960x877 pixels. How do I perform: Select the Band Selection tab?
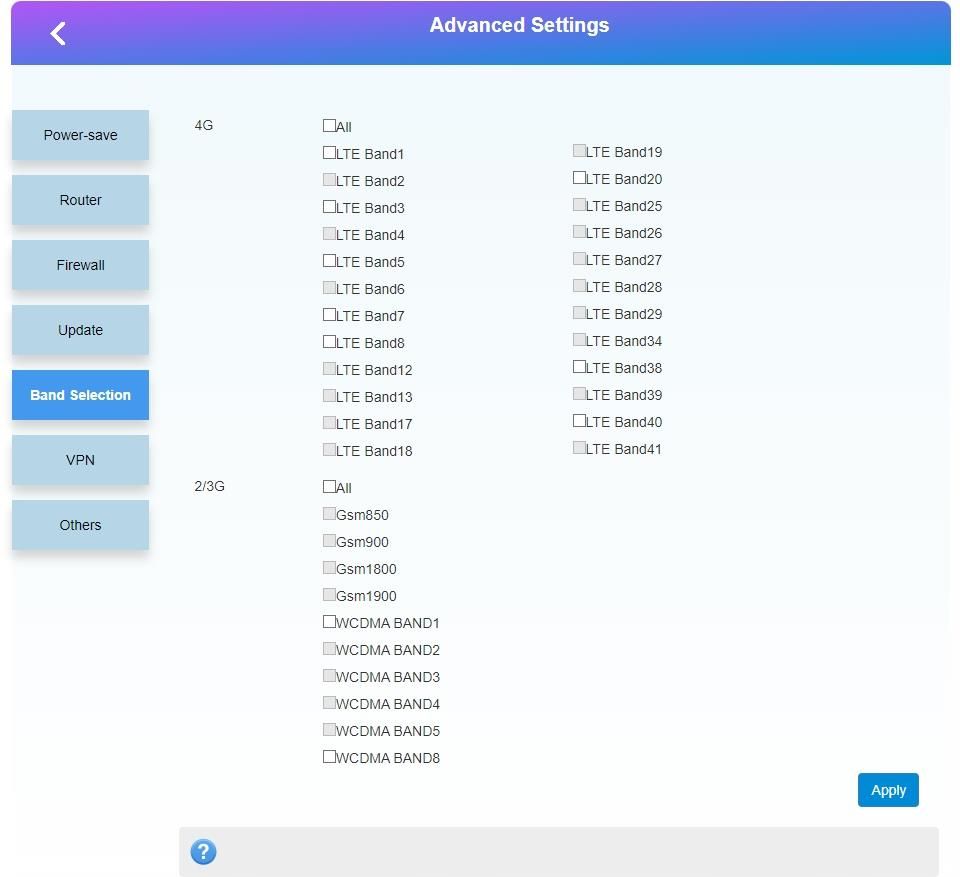click(x=80, y=395)
